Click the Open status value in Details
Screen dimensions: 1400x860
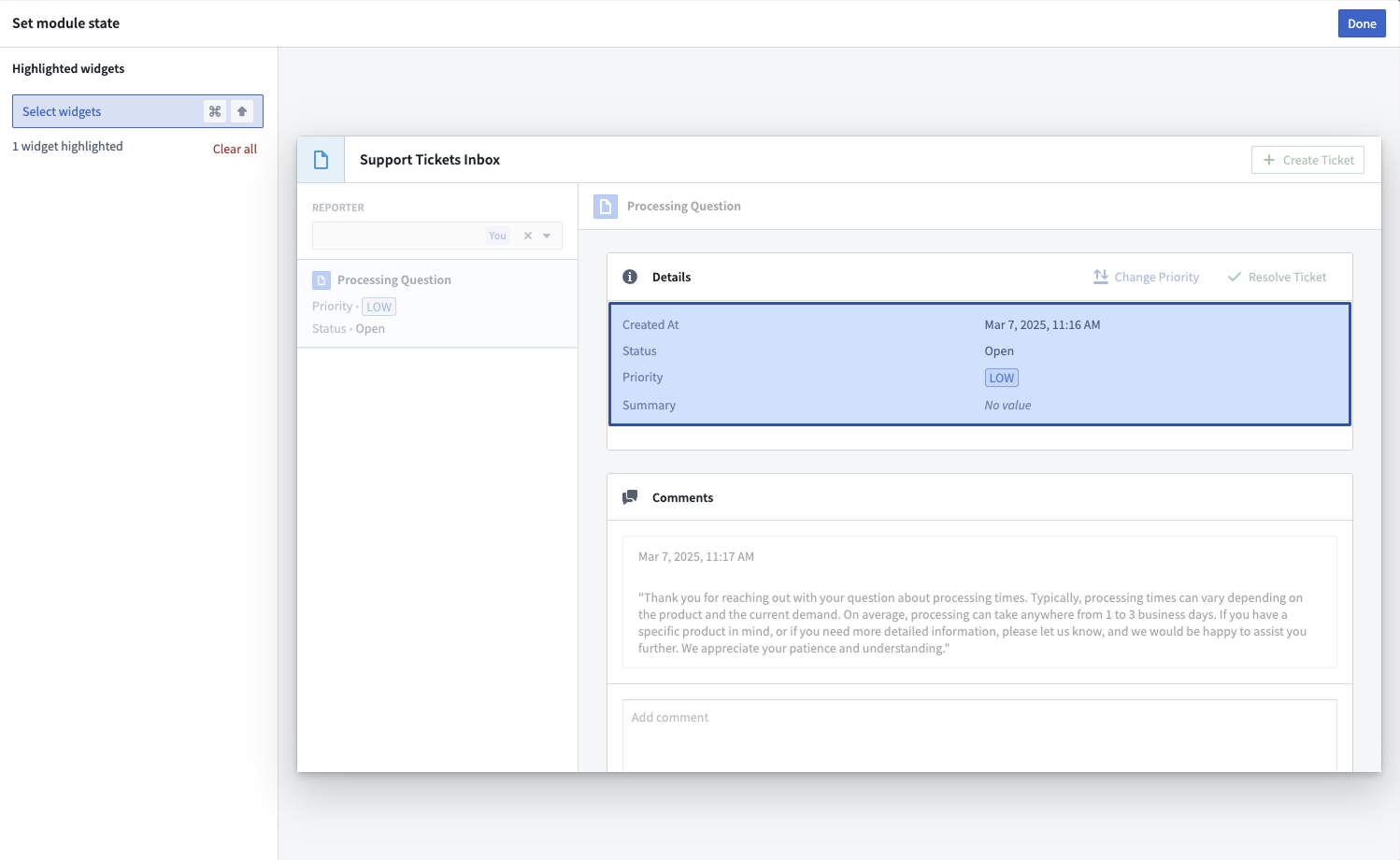(x=999, y=351)
